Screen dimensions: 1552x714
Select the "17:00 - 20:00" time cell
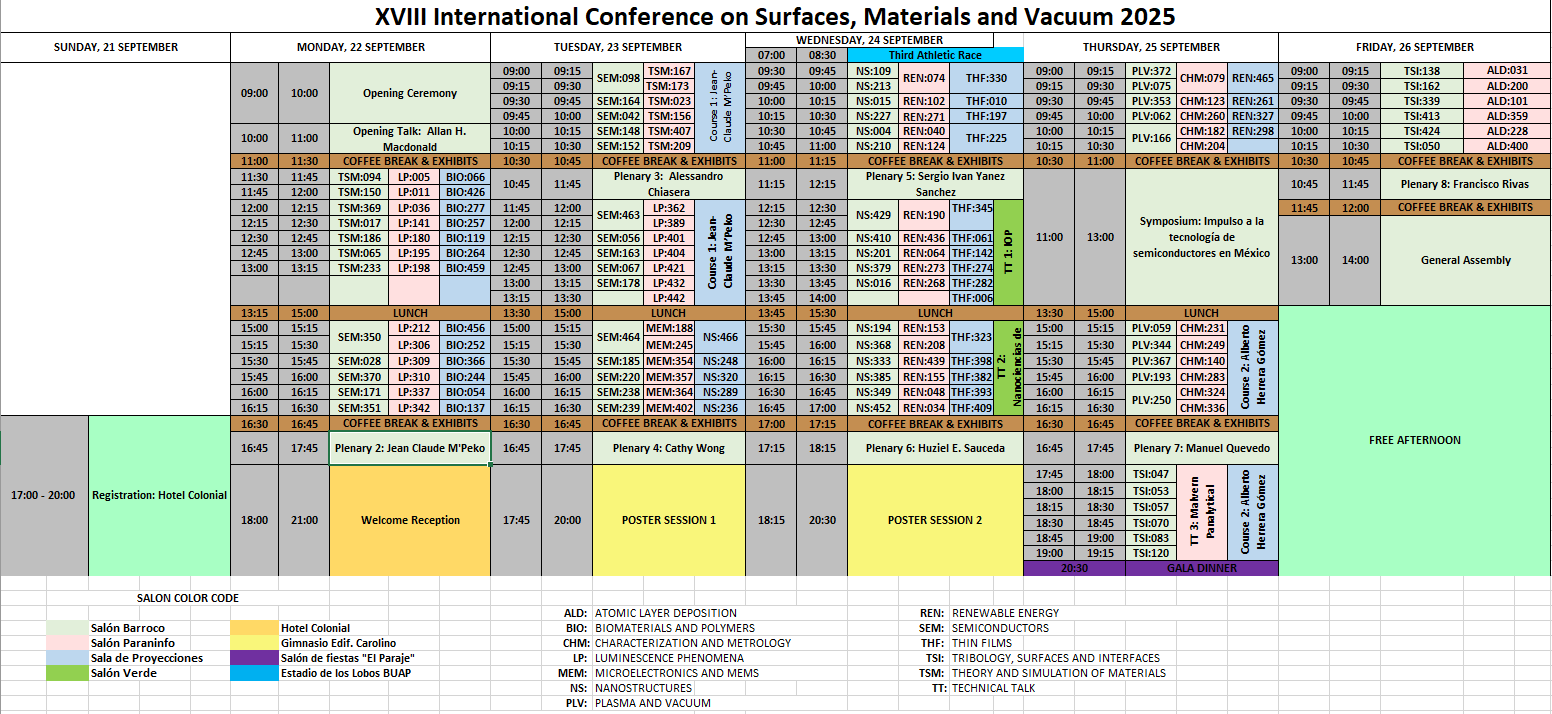point(45,495)
